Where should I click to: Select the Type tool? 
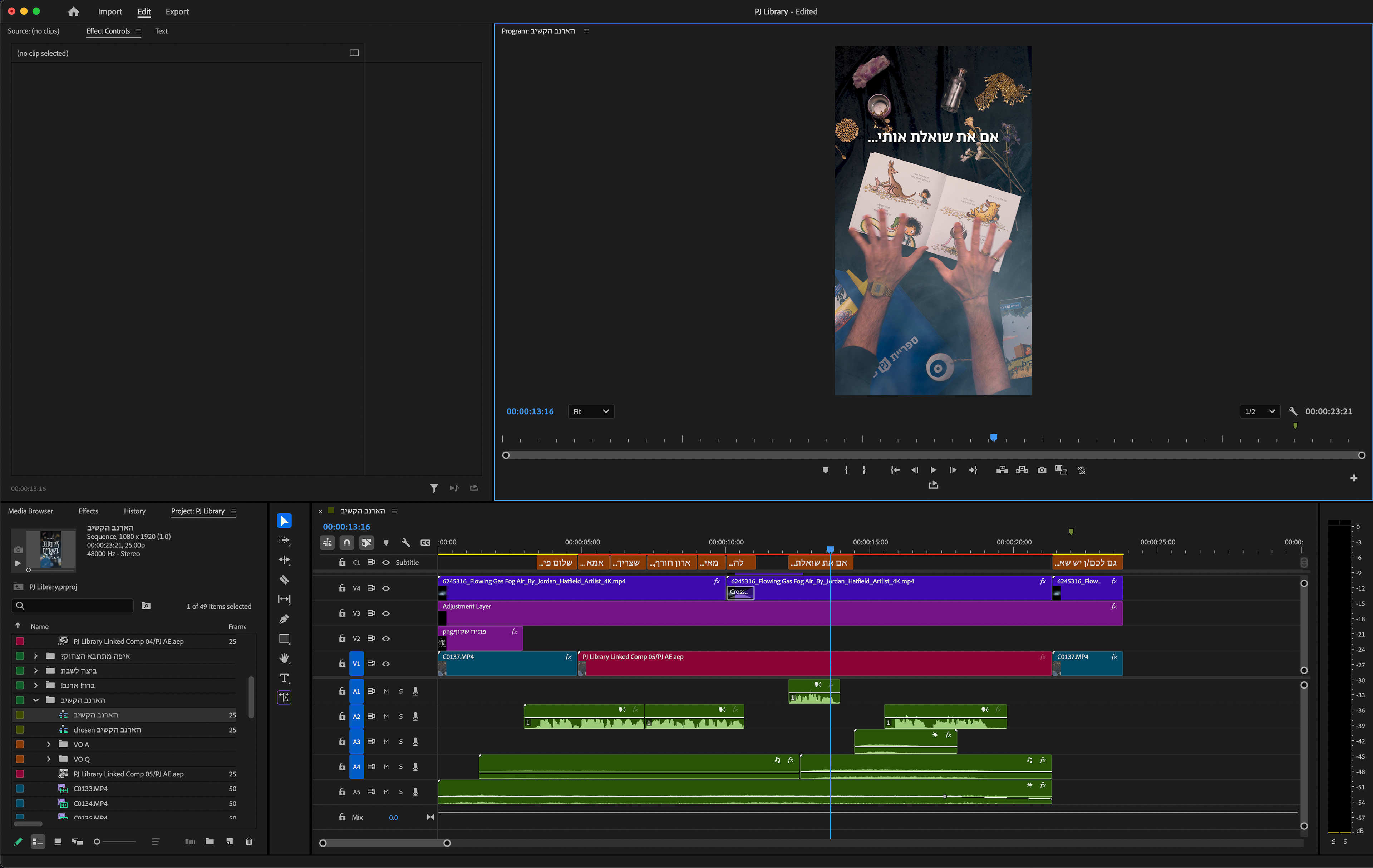point(284,678)
